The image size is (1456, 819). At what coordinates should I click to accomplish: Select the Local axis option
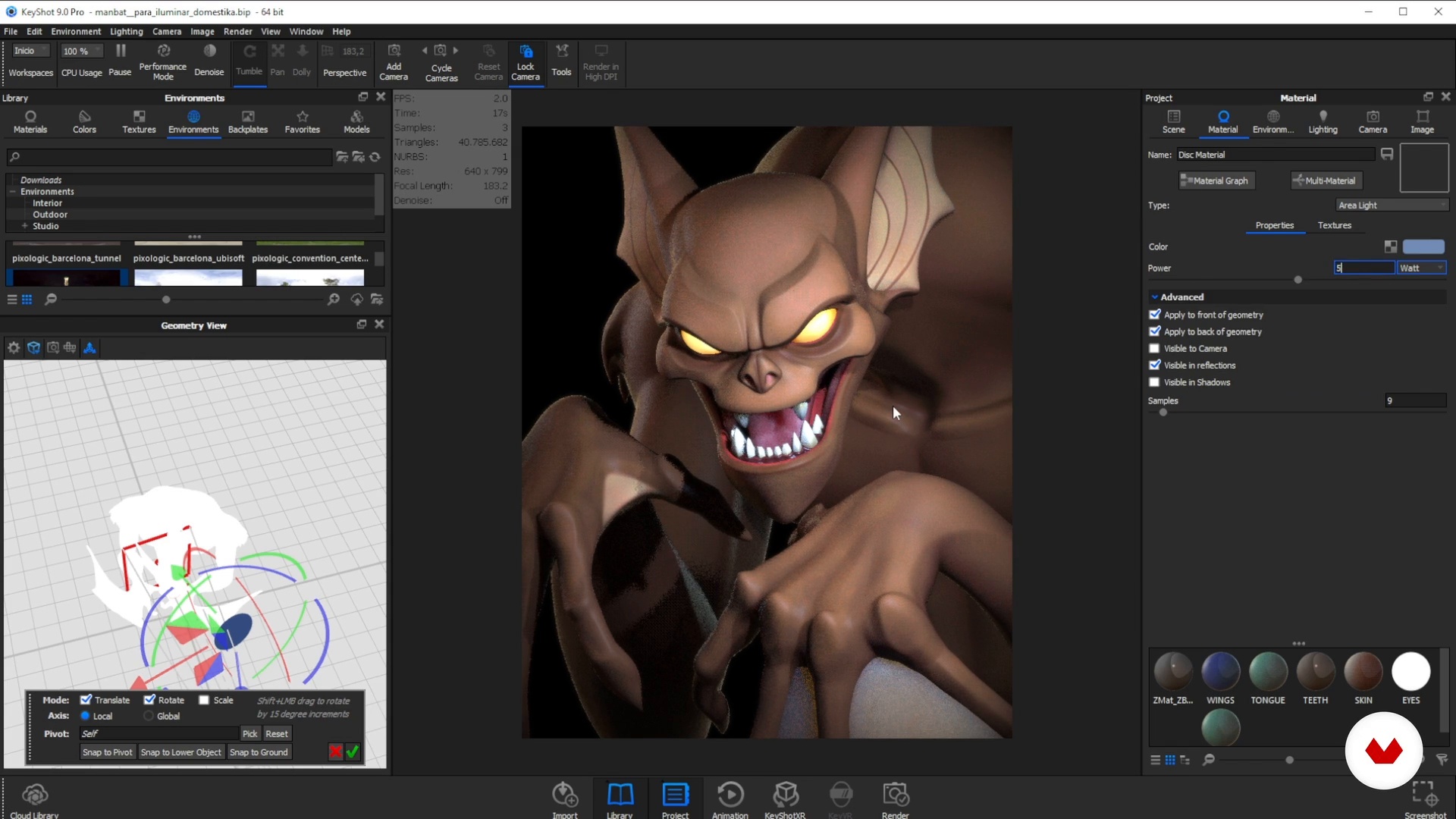click(85, 716)
